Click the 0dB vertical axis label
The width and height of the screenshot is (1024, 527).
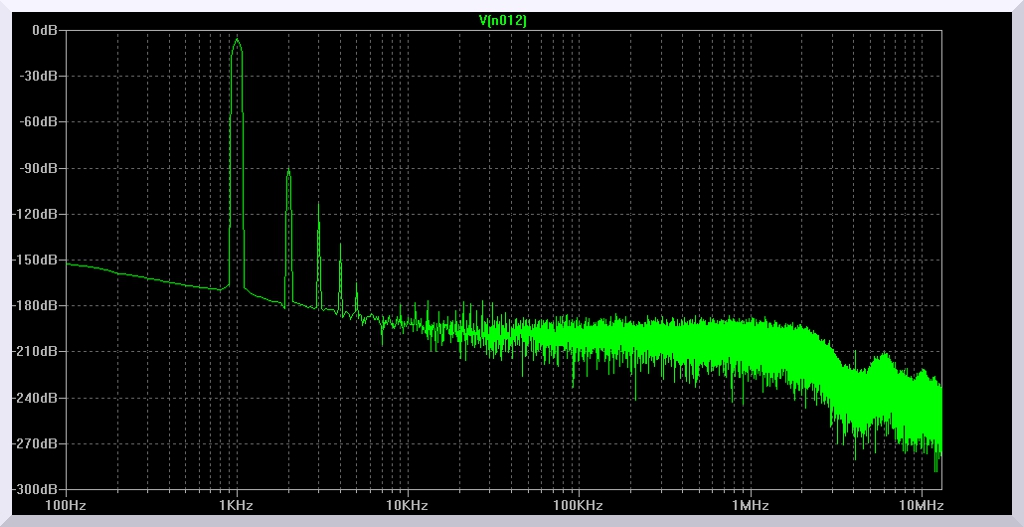pyautogui.click(x=45, y=30)
